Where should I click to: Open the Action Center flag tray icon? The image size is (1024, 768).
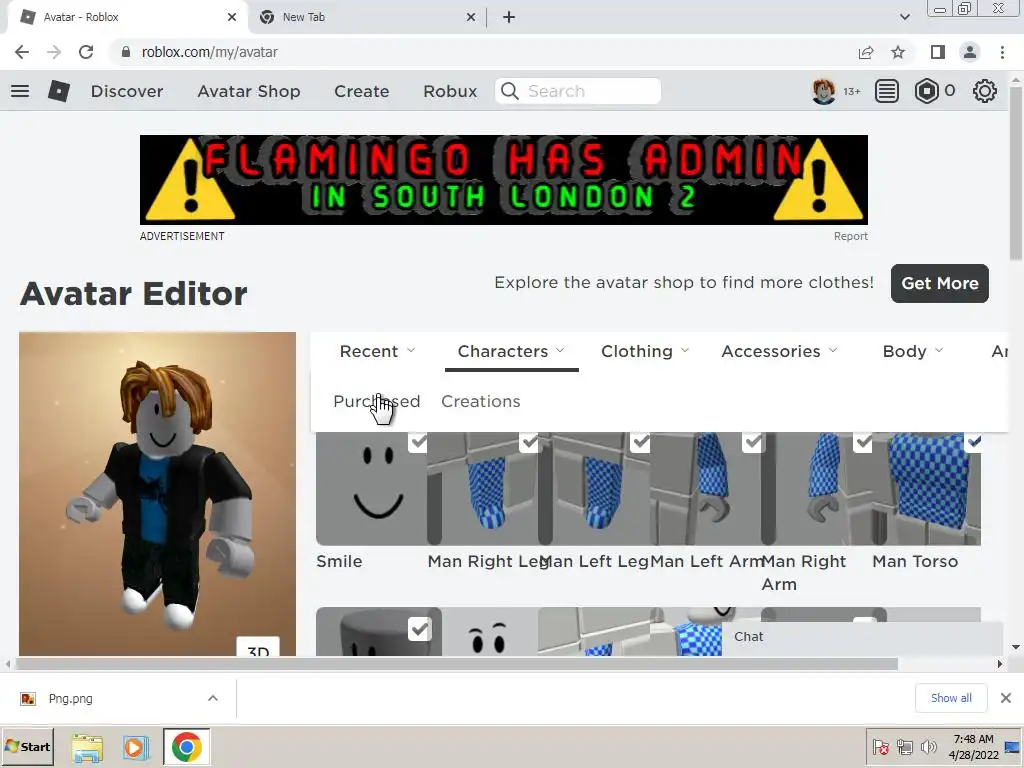click(x=880, y=747)
